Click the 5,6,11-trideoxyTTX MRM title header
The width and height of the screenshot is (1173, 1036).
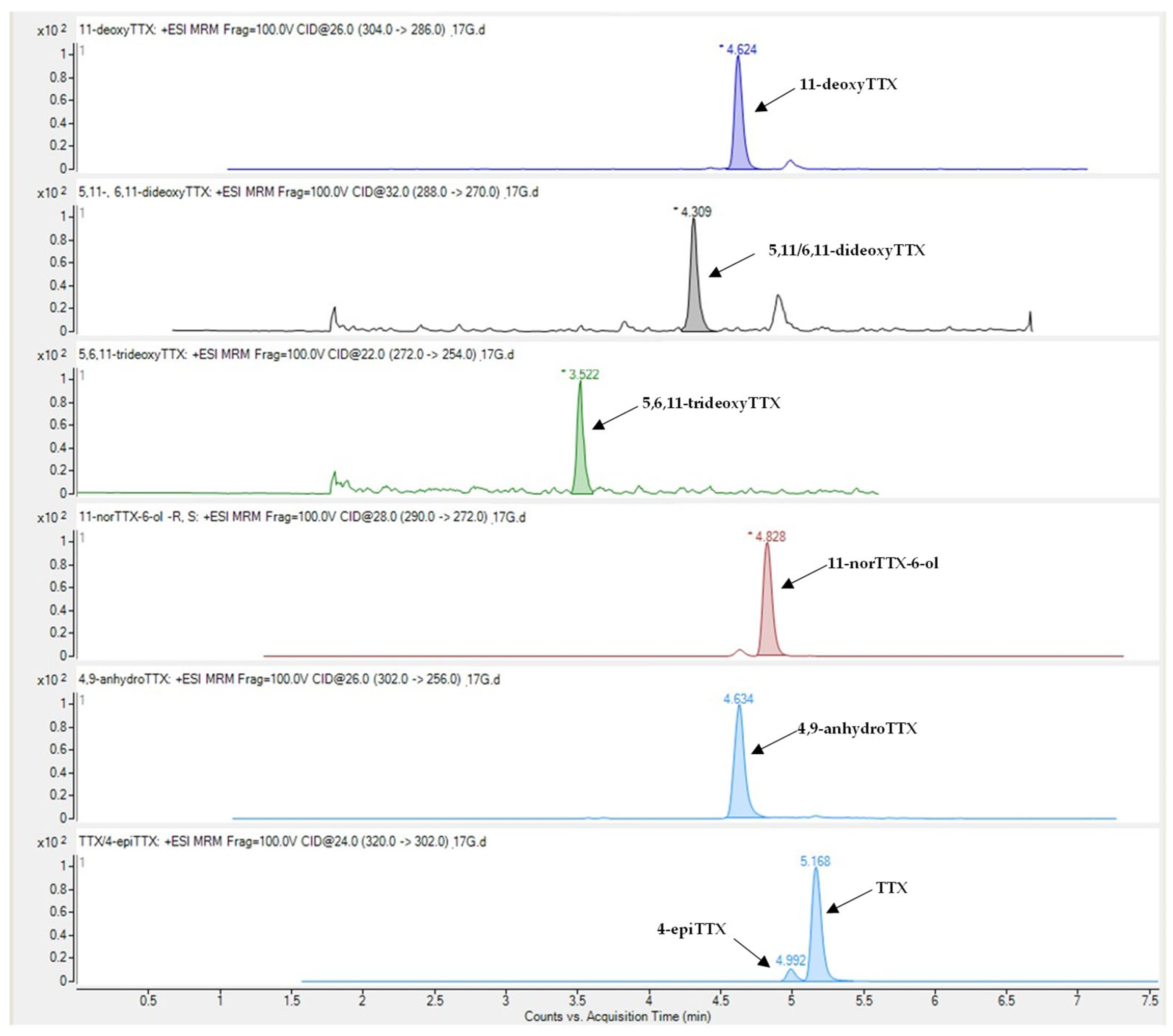296,354
